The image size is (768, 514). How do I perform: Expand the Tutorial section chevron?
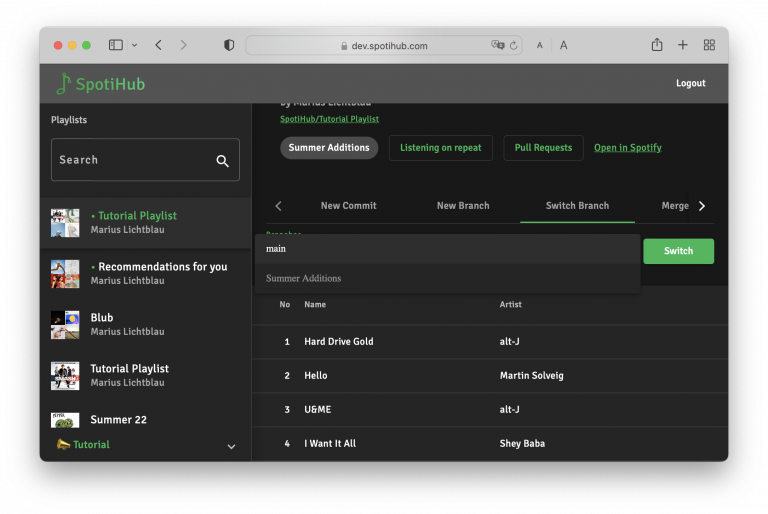click(231, 446)
